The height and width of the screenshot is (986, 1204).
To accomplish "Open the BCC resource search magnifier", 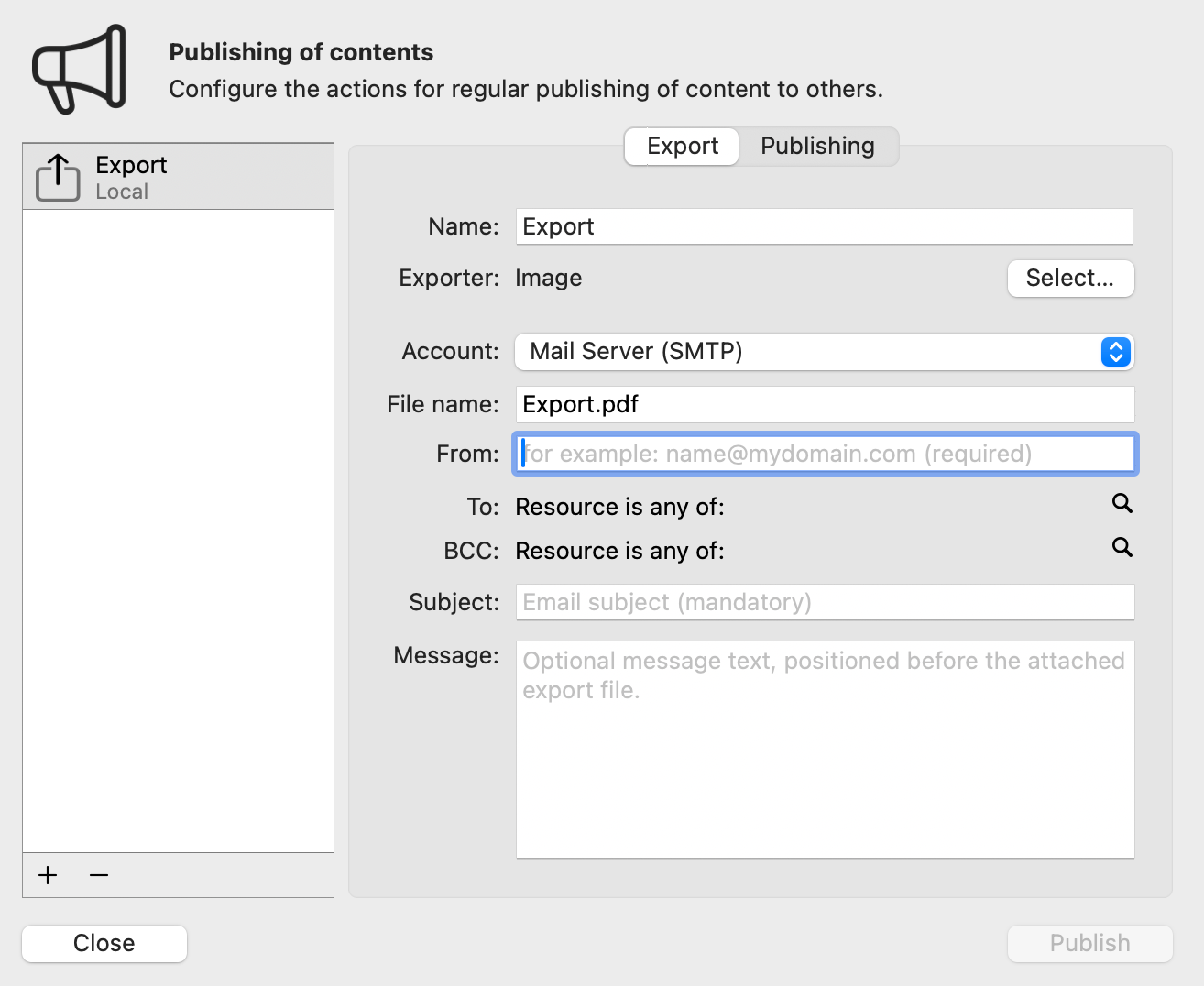I will point(1122,548).
